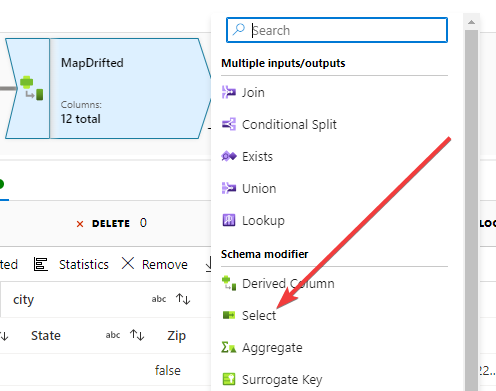Sort the State column using arrows
496x391 pixels.
(x=137, y=335)
